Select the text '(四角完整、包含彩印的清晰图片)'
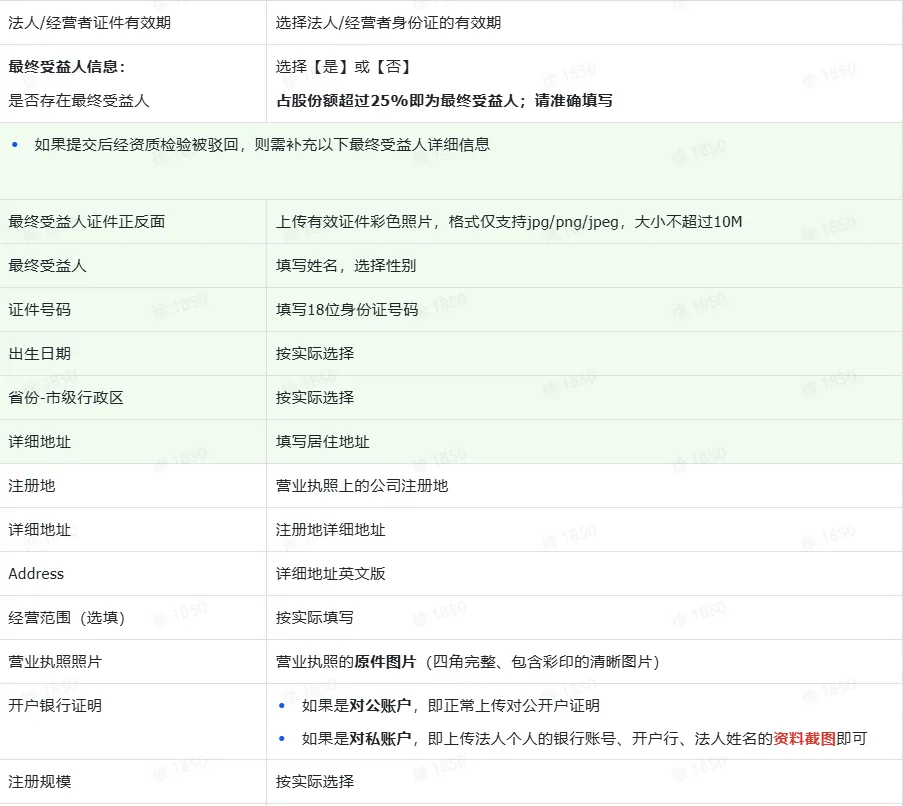Screen dimensions: 903x806 click(x=542, y=661)
